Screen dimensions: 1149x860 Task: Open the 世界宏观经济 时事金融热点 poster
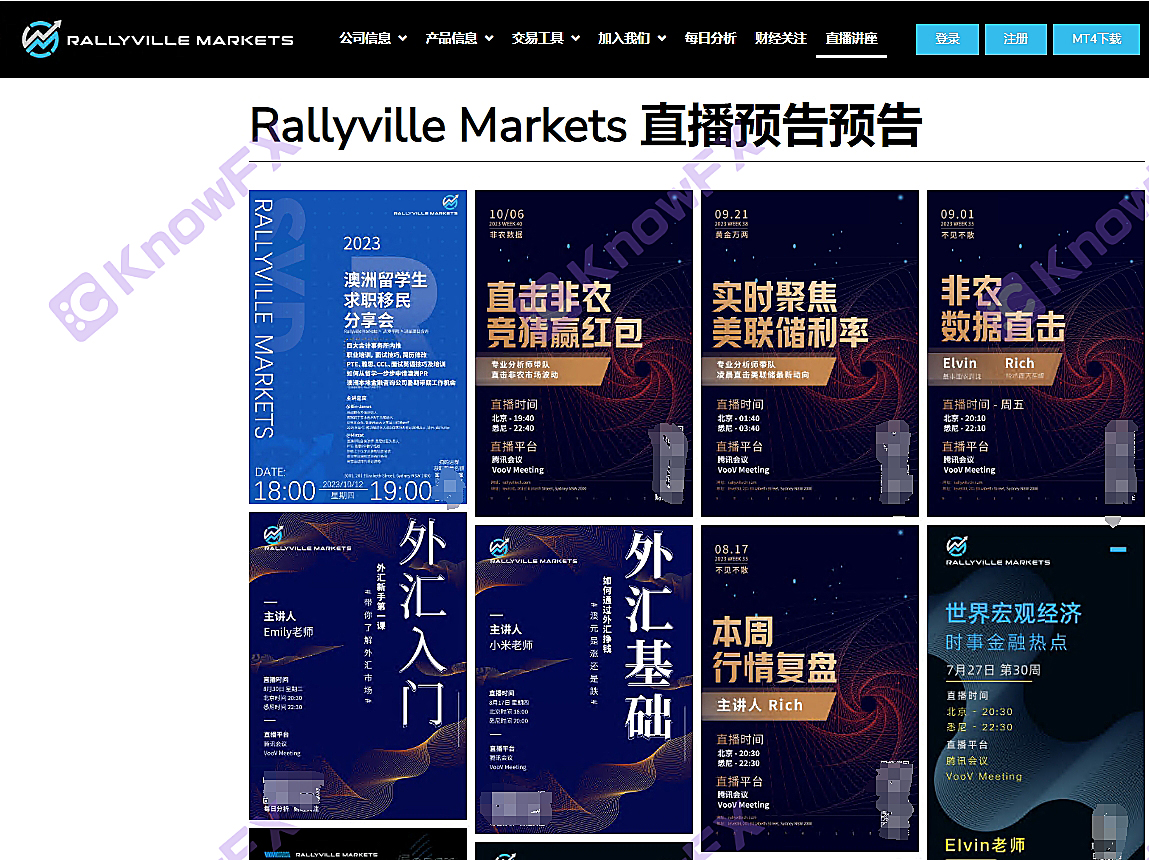pos(1035,692)
